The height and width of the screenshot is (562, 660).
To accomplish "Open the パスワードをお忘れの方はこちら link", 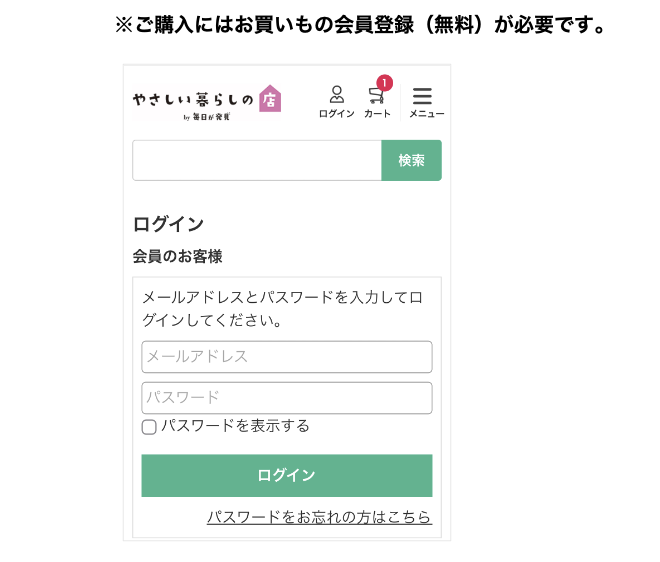I will pos(319,517).
